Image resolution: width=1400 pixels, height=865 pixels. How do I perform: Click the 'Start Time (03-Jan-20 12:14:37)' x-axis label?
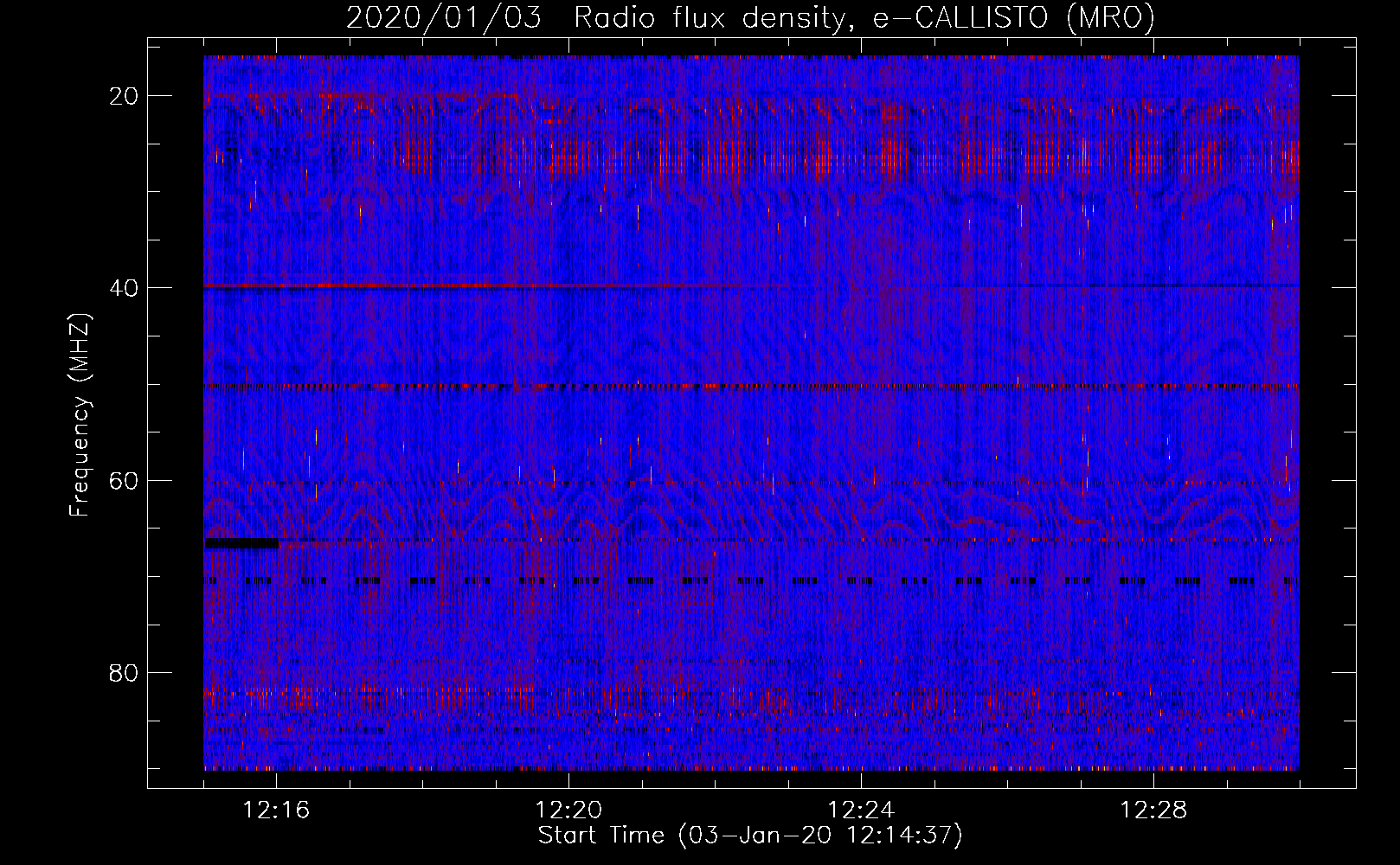750,836
